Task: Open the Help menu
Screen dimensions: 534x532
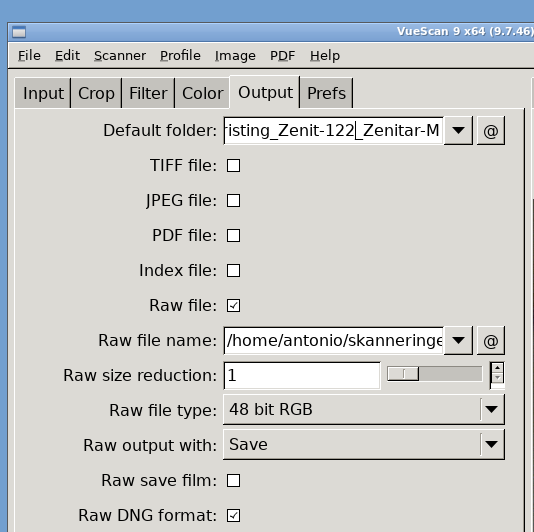Action: point(325,56)
